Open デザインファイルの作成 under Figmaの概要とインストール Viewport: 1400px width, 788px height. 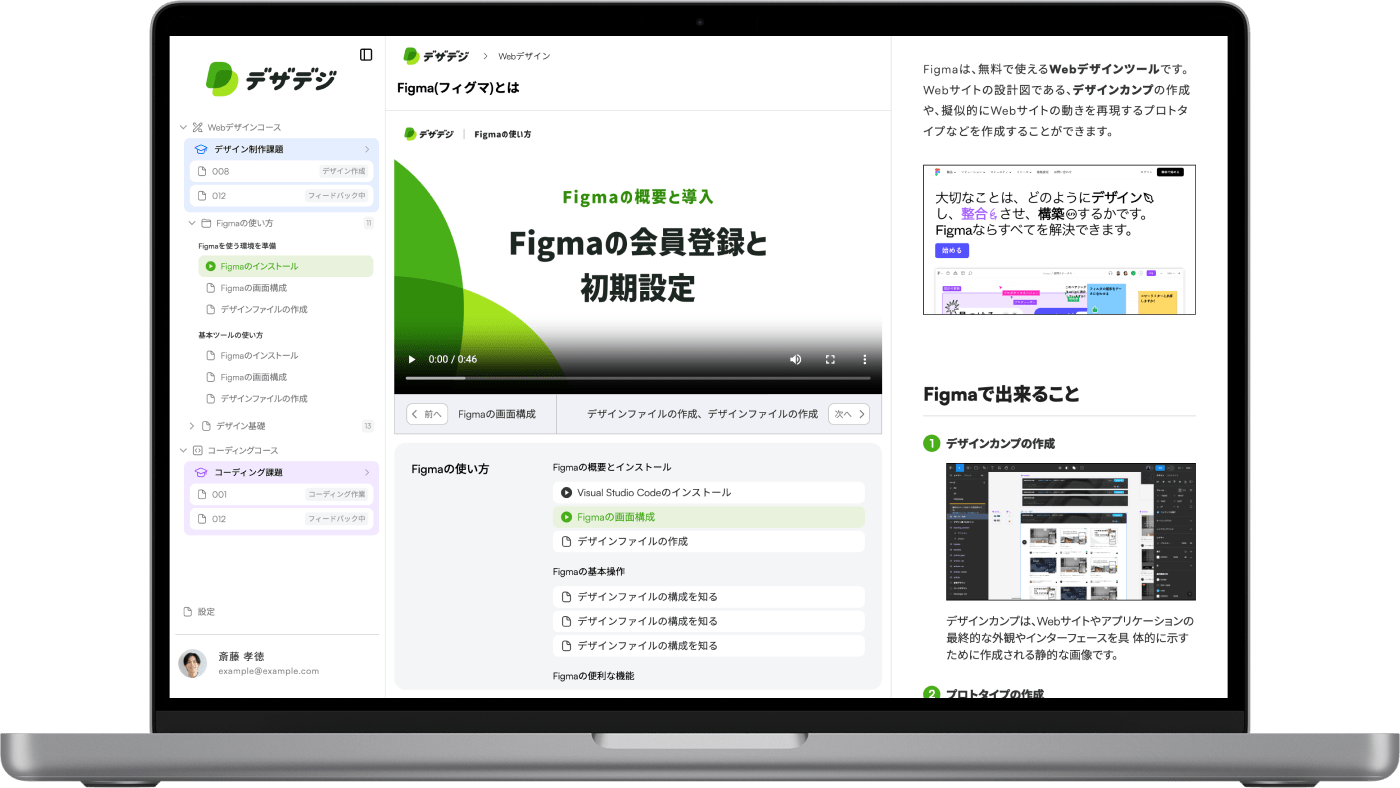(x=709, y=541)
